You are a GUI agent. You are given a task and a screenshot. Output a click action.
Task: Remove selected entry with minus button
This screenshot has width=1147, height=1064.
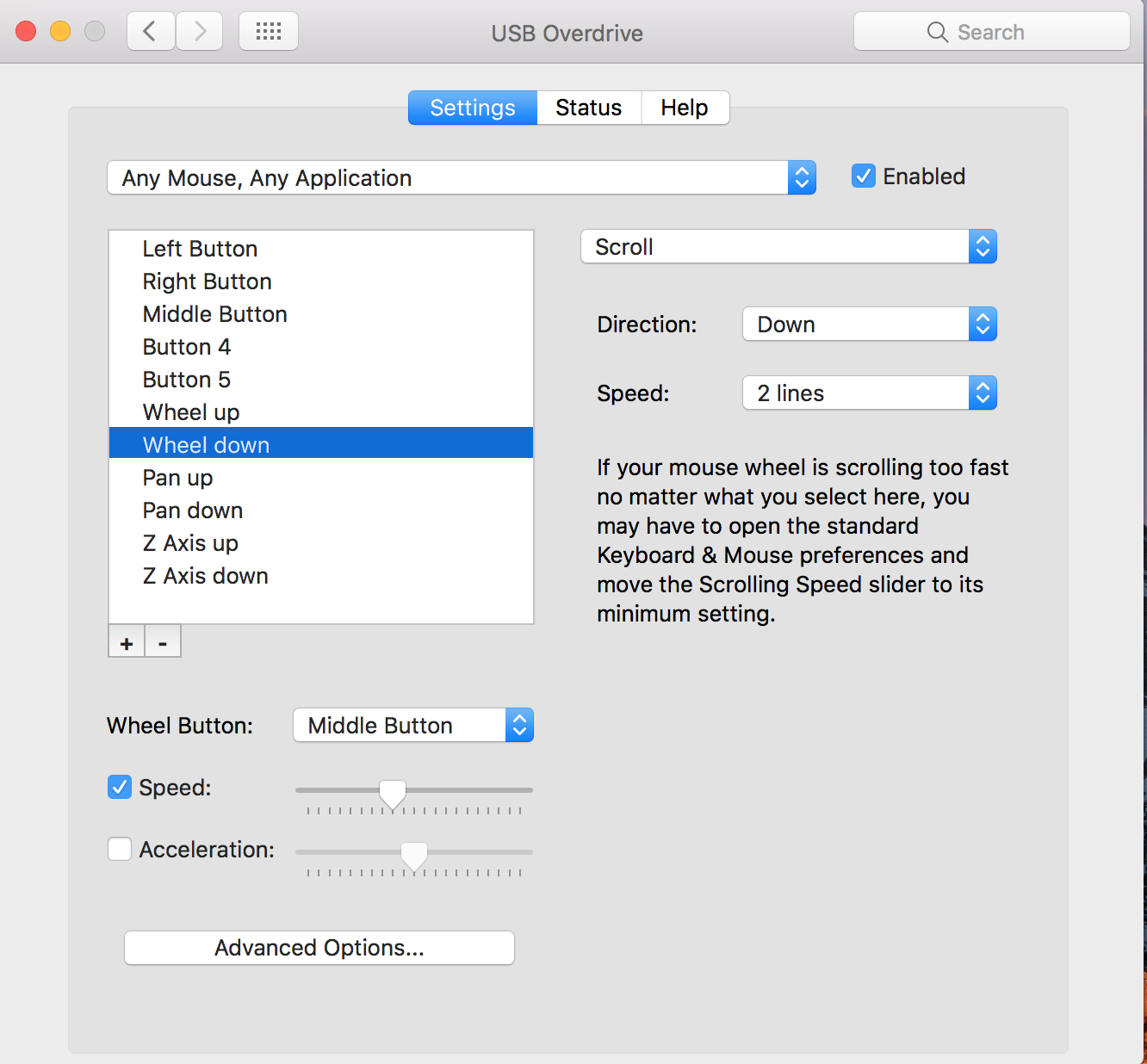tap(163, 642)
